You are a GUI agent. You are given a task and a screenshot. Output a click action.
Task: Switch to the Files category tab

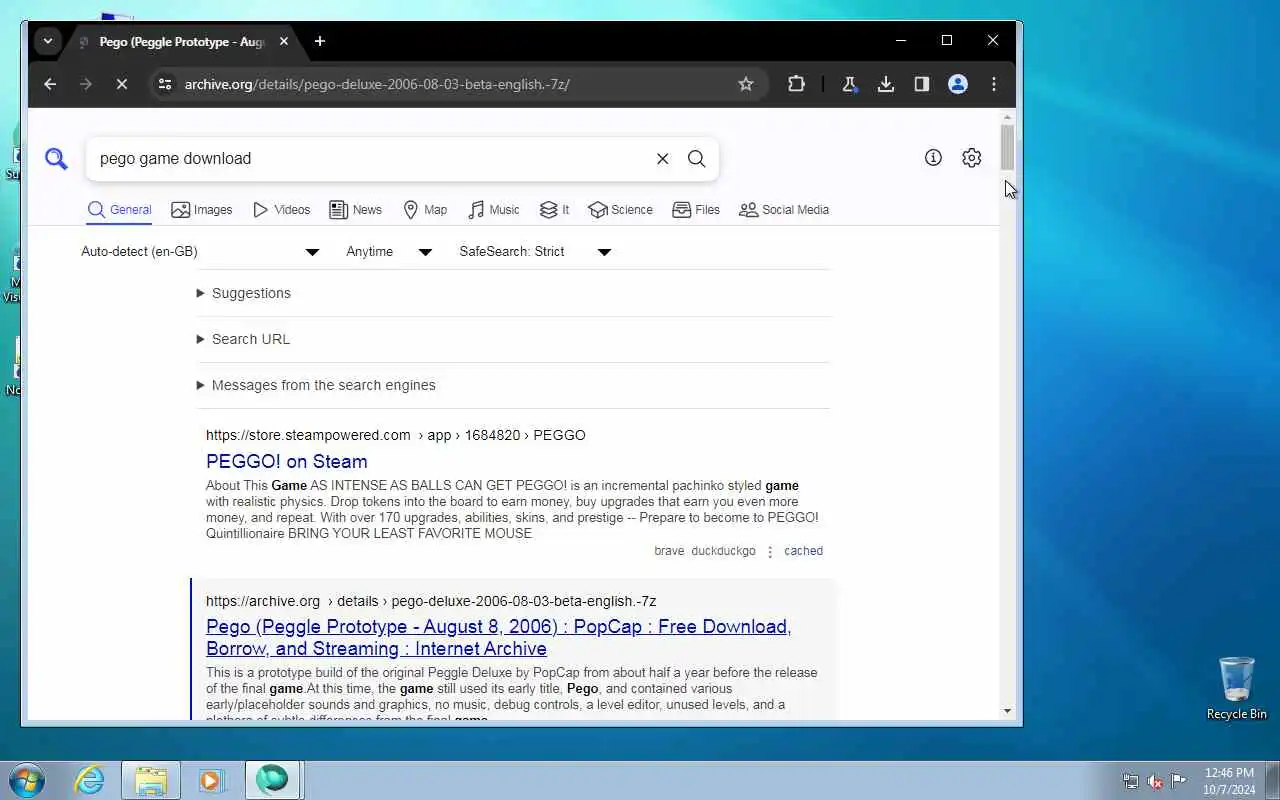pyautogui.click(x=695, y=210)
